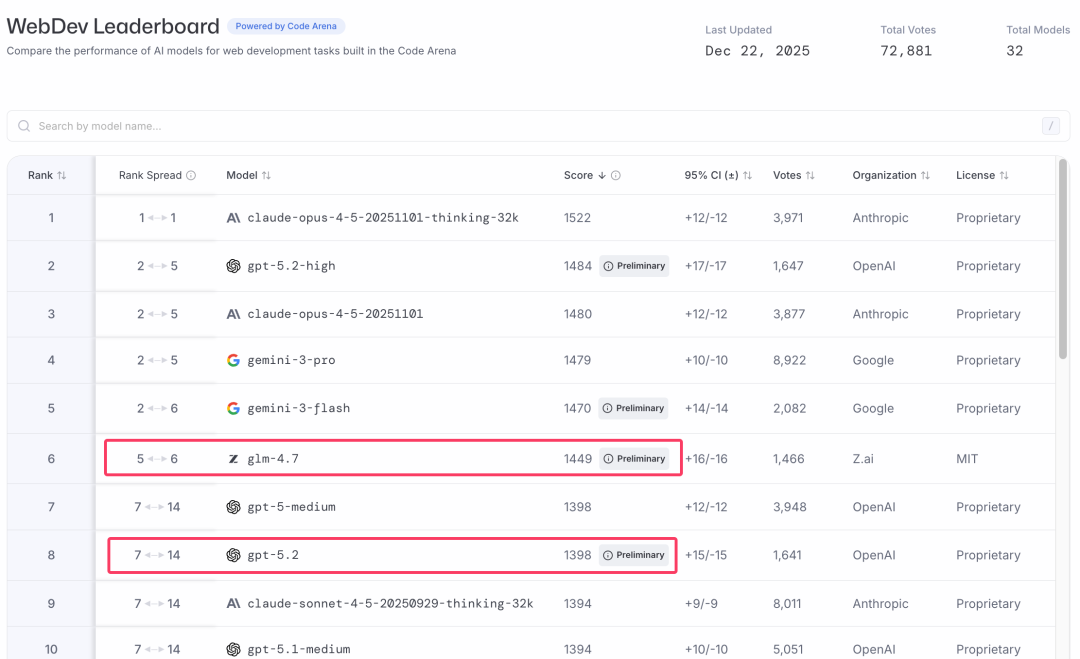Click the Organization column header label
1080x659 pixels.
point(884,176)
